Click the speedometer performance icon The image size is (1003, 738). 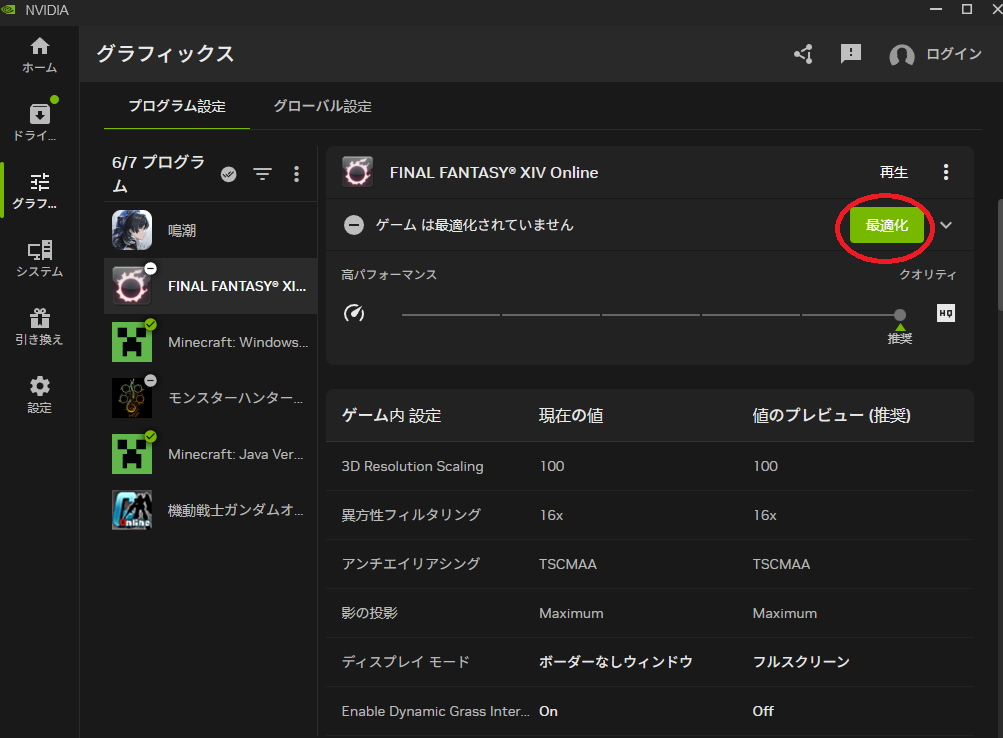(x=354, y=314)
